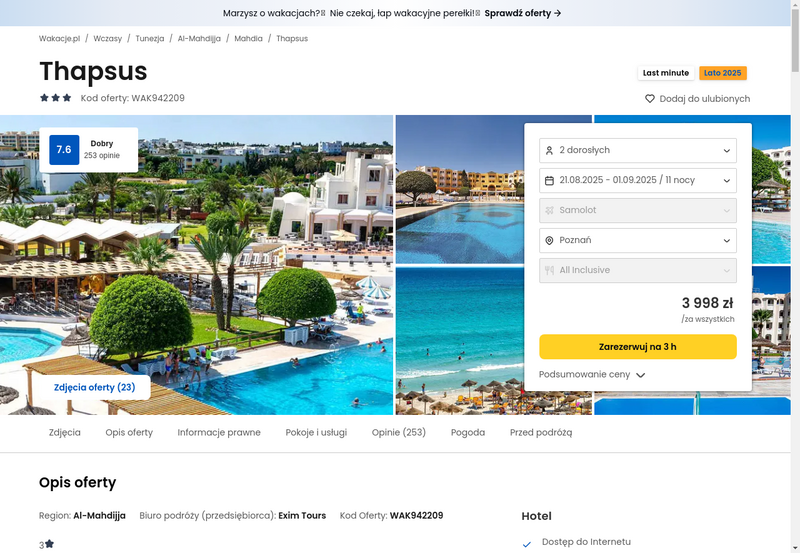Expand the date range 21.08.2025 dropdown
The width and height of the screenshot is (800, 553).
point(638,181)
